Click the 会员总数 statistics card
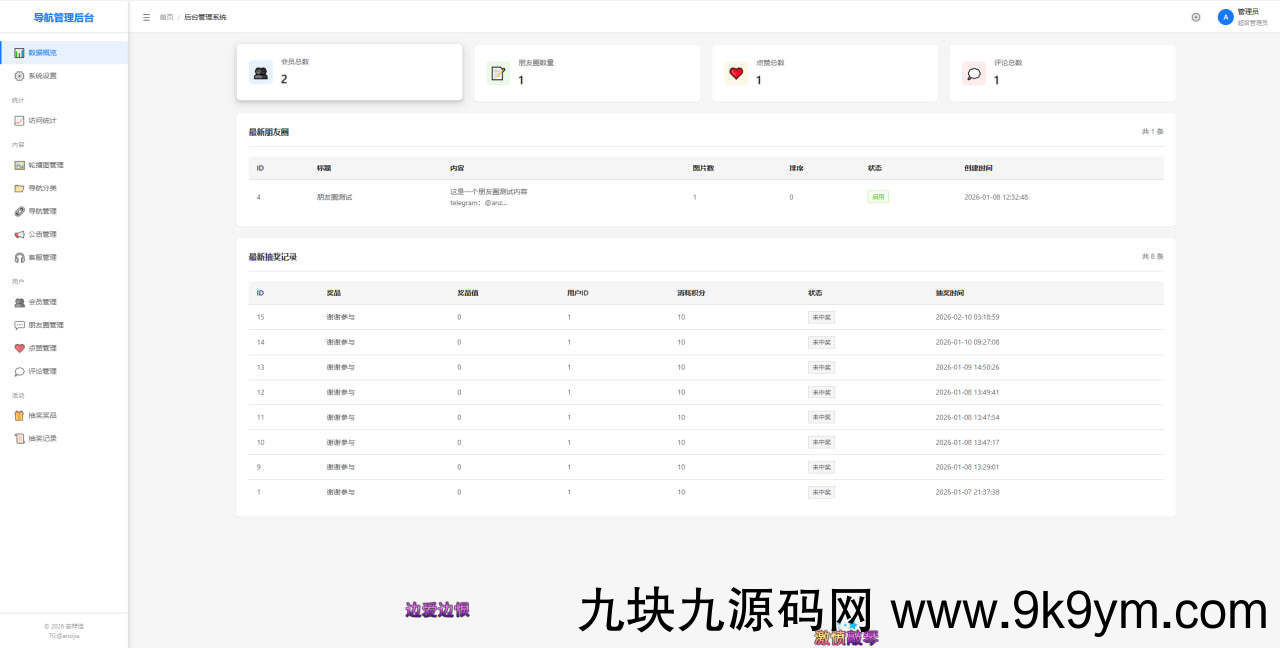This screenshot has height=648, width=1280. point(349,72)
